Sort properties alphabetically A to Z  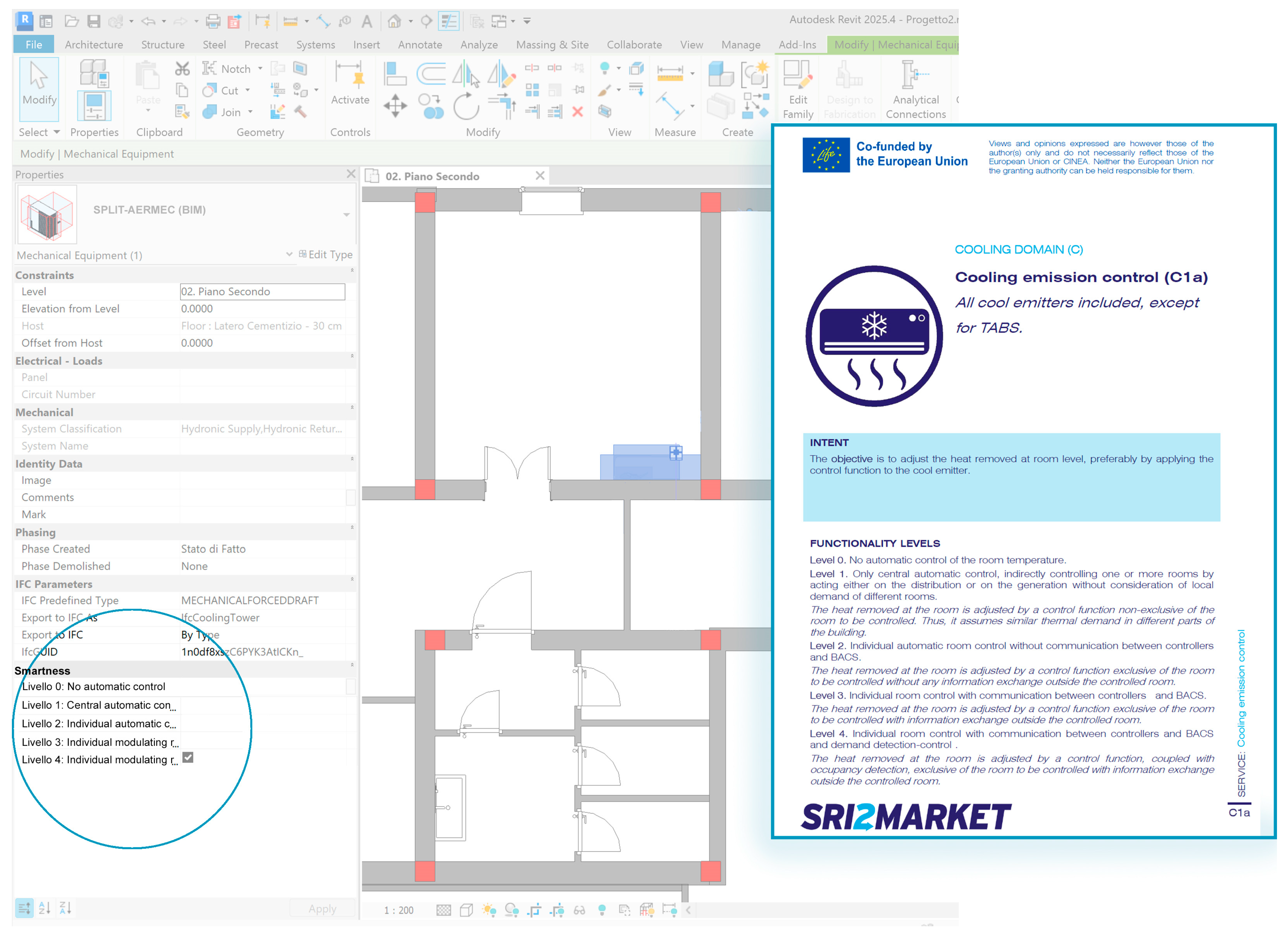pos(44,908)
